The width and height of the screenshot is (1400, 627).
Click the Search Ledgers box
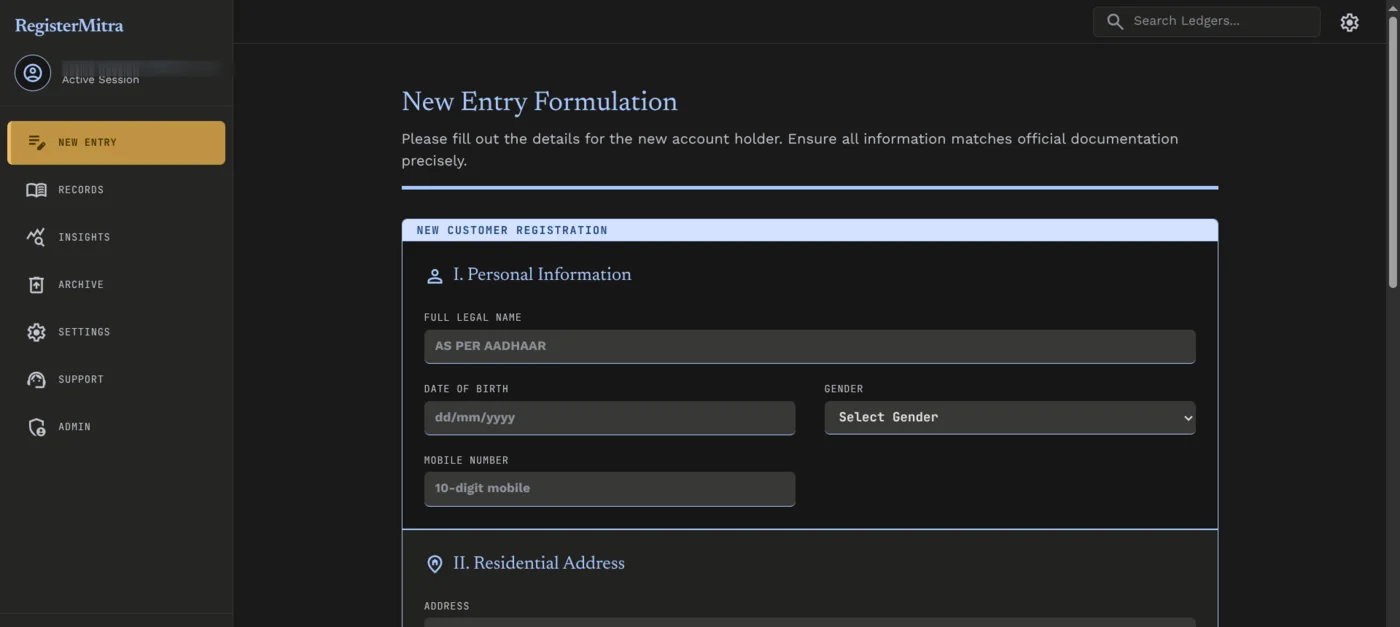coord(1206,21)
